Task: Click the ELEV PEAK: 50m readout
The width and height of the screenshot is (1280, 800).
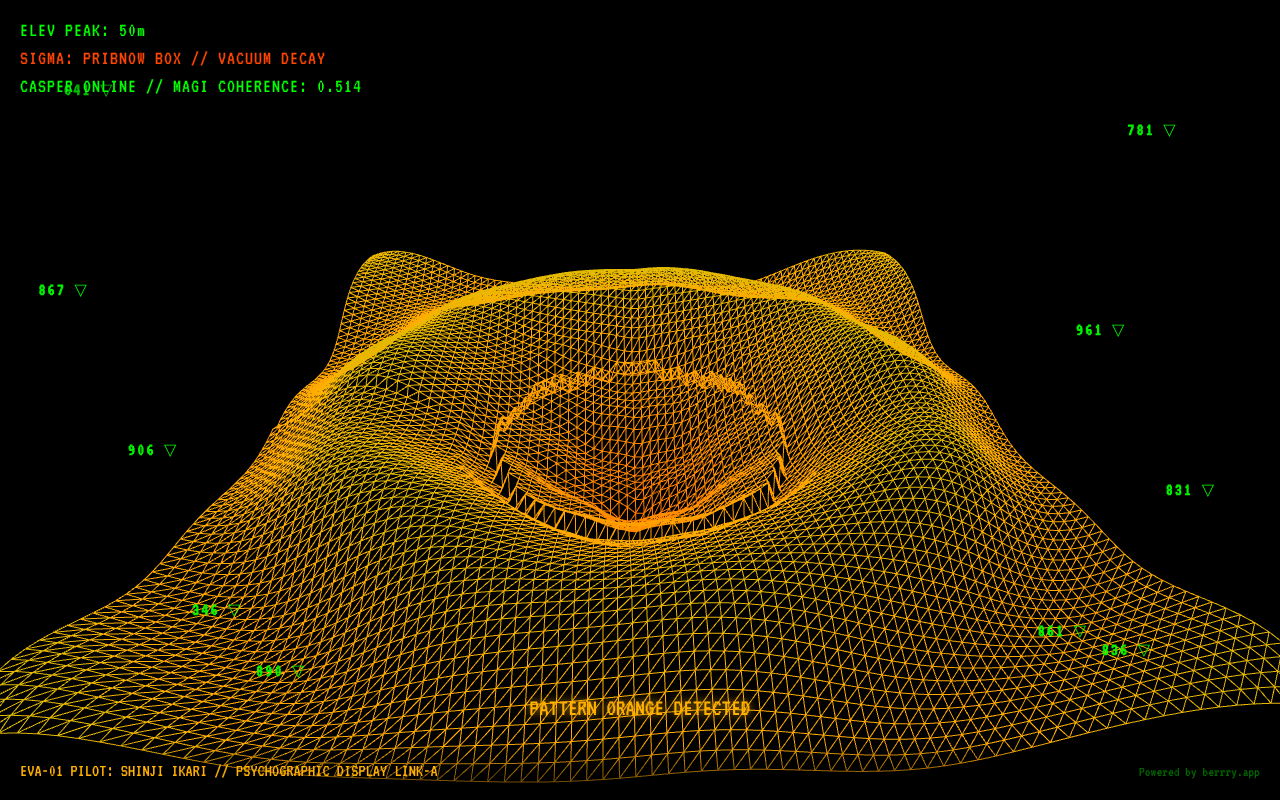Action: [83, 31]
